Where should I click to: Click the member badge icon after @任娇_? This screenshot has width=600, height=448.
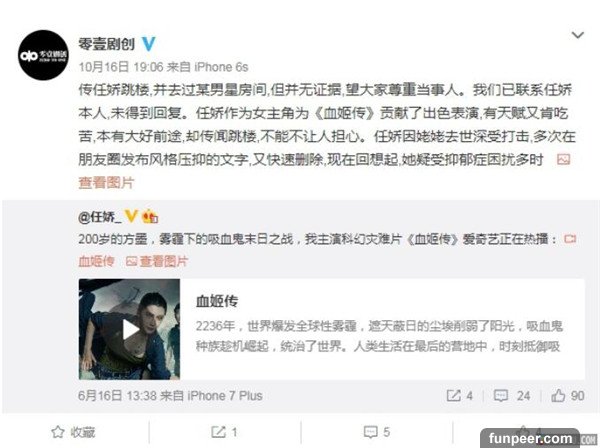click(150, 217)
